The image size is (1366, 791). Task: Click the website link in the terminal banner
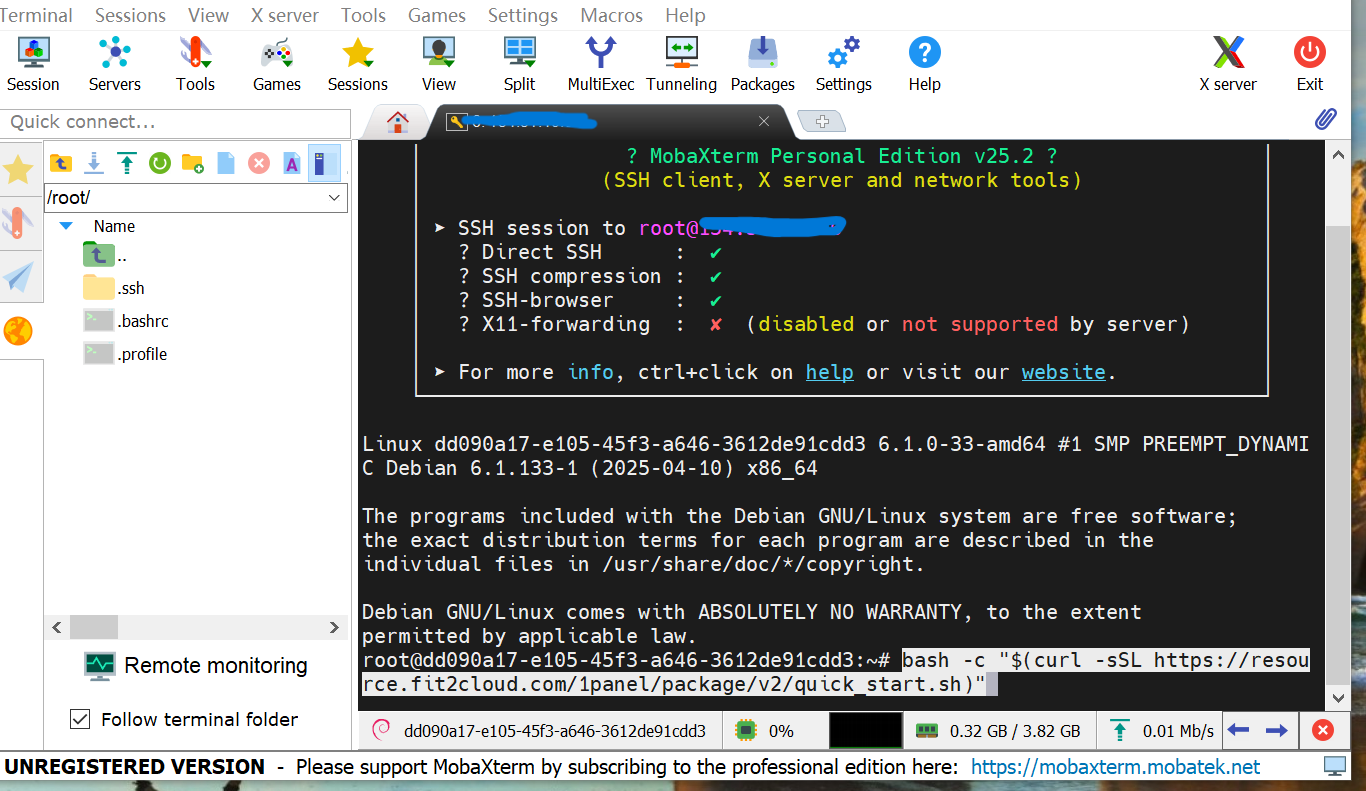[1063, 372]
